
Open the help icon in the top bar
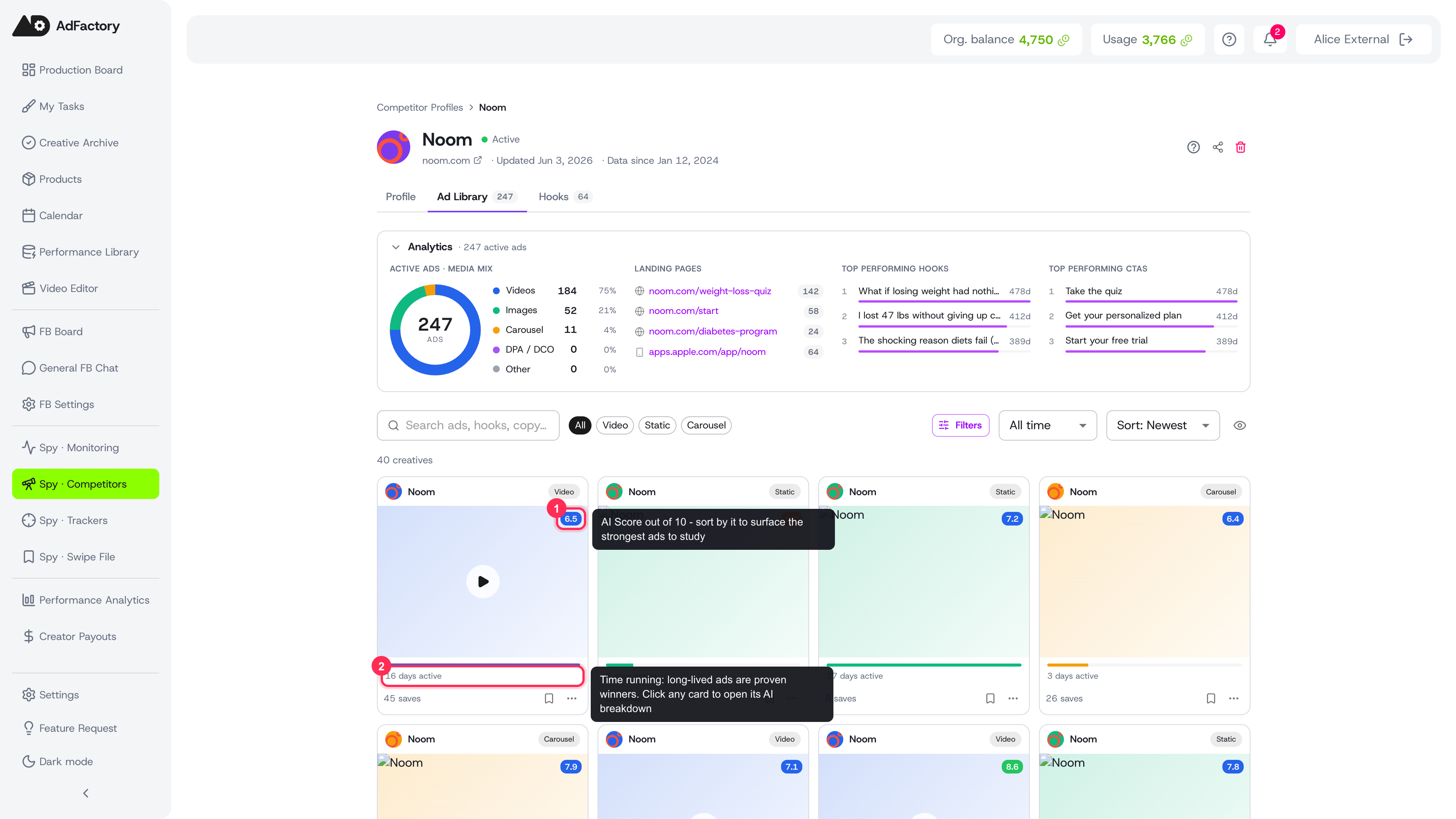click(x=1229, y=39)
